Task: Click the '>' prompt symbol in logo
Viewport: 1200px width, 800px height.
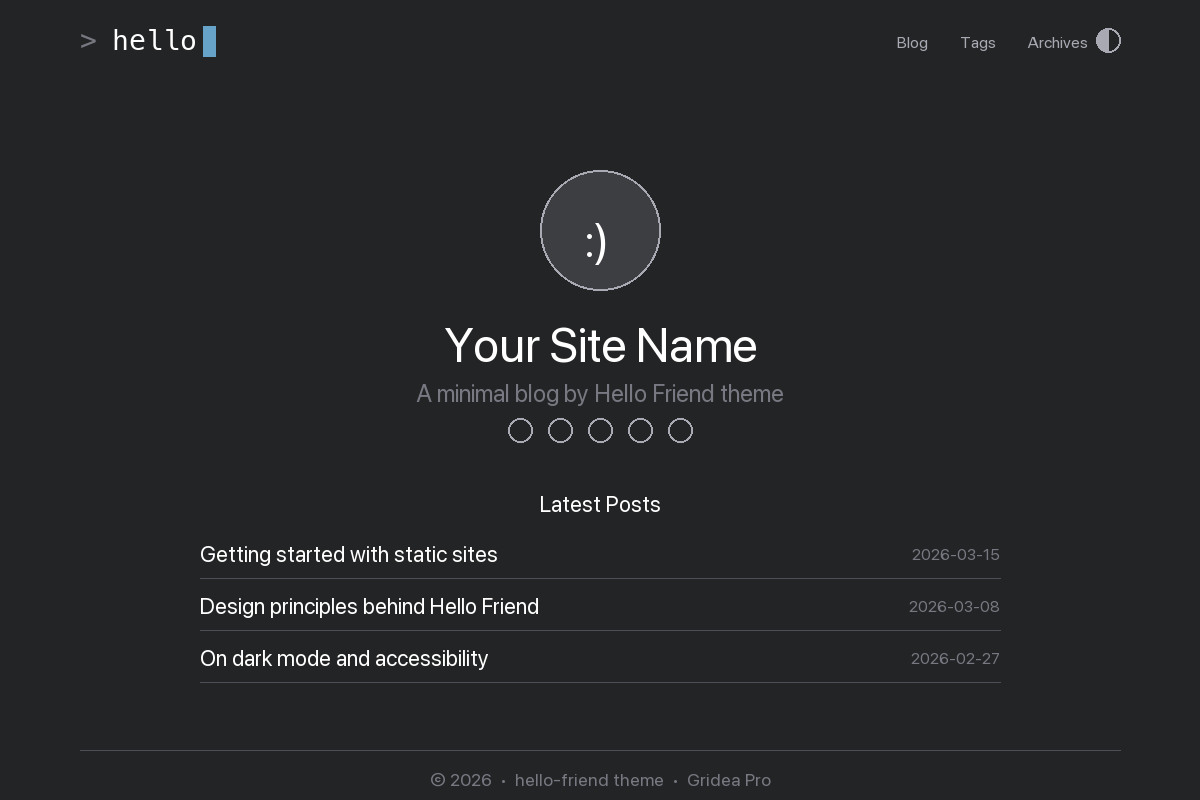Action: pyautogui.click(x=89, y=41)
